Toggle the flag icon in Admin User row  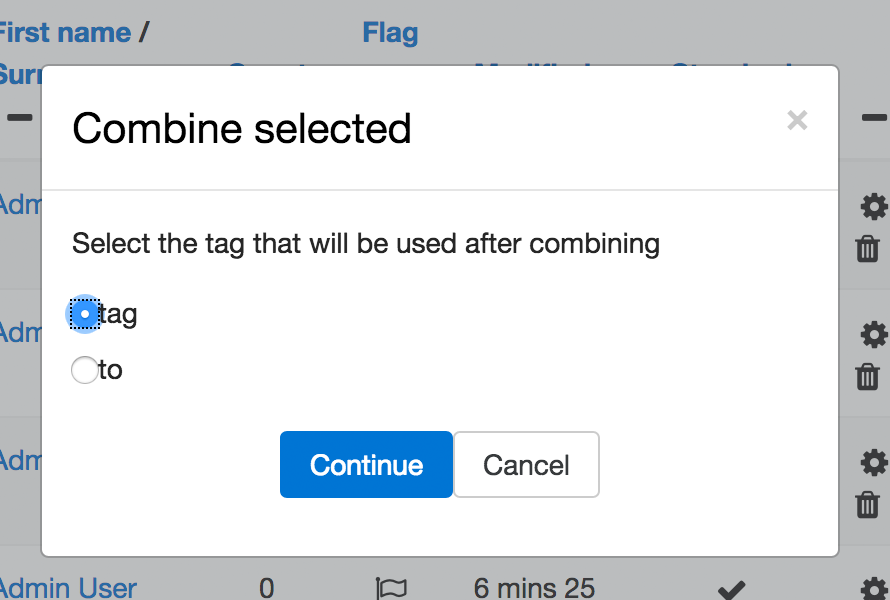[x=391, y=589]
